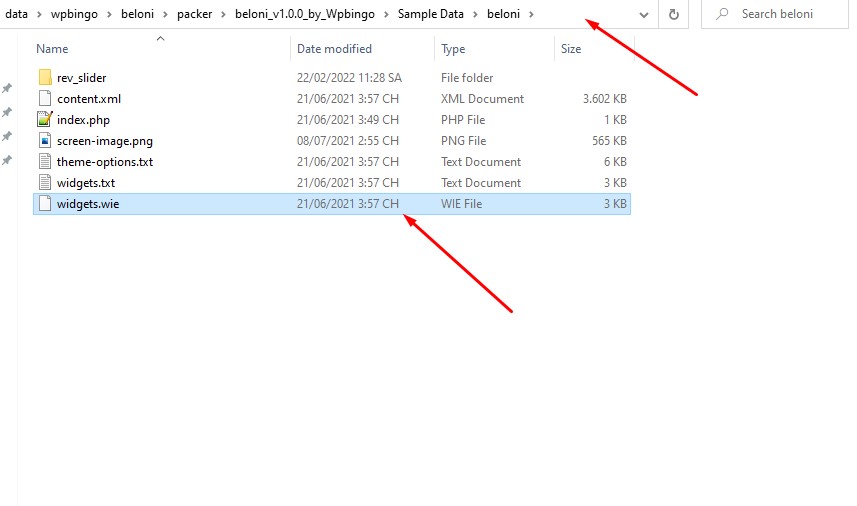
Task: Click the '6 KB' size of theme-options.txt
Action: [615, 162]
